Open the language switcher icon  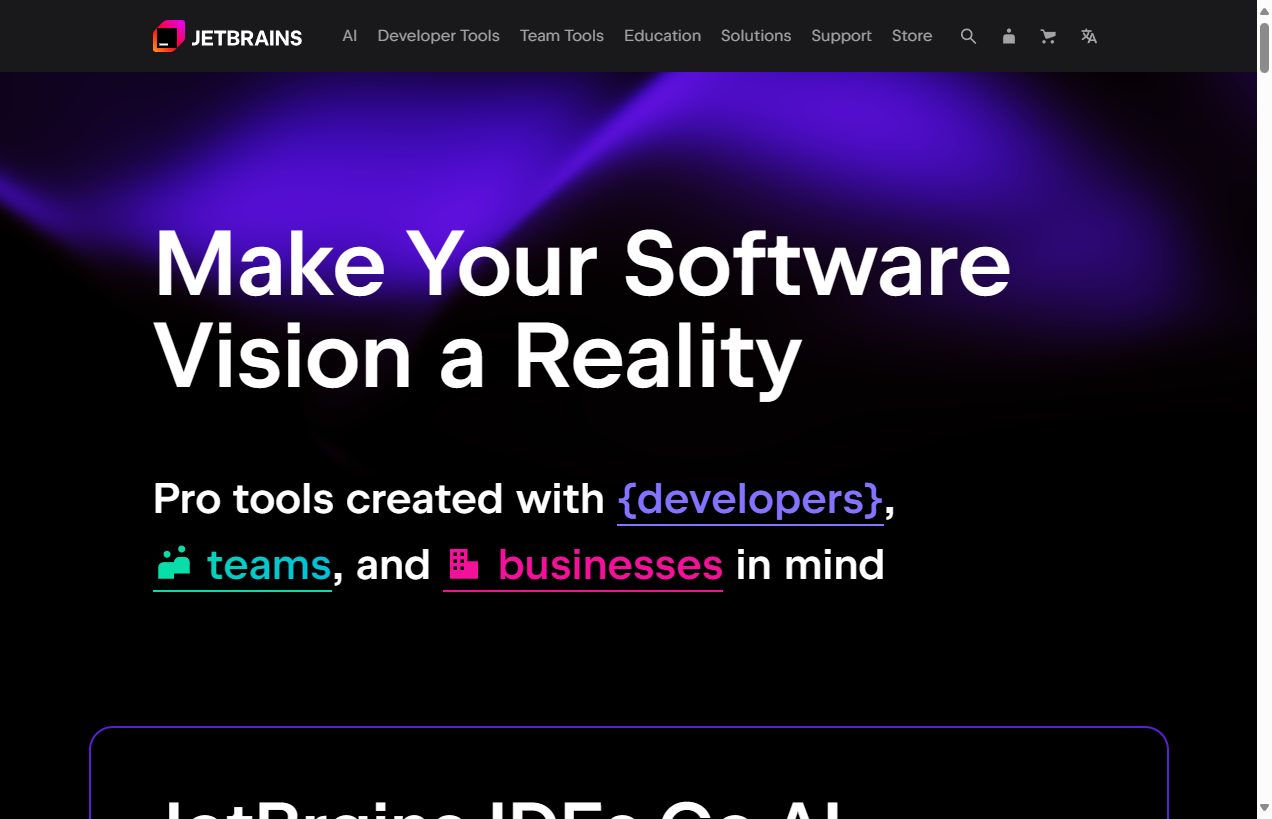click(x=1088, y=36)
